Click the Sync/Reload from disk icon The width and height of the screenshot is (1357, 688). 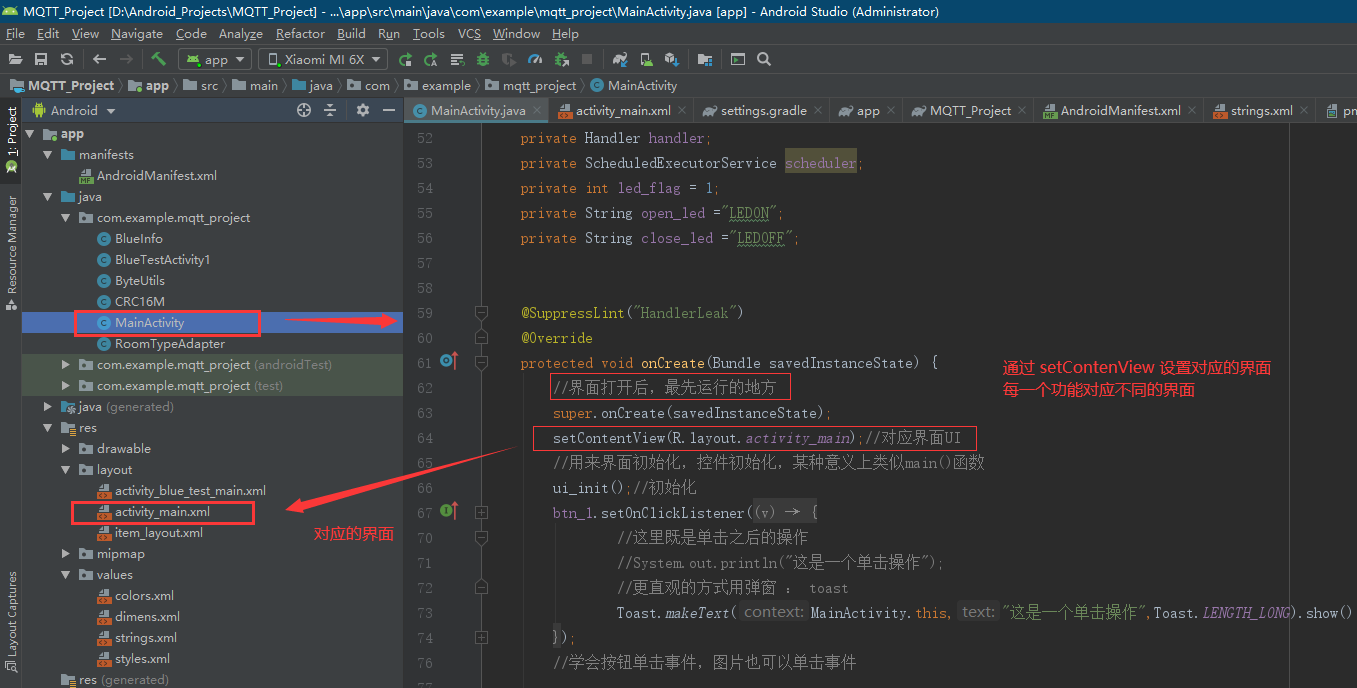(x=67, y=59)
